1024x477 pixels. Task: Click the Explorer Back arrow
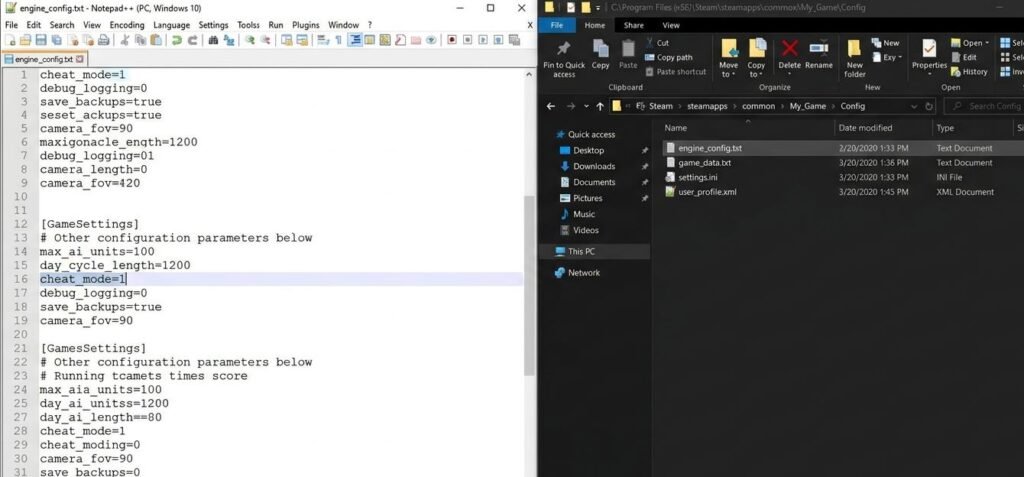[x=551, y=106]
